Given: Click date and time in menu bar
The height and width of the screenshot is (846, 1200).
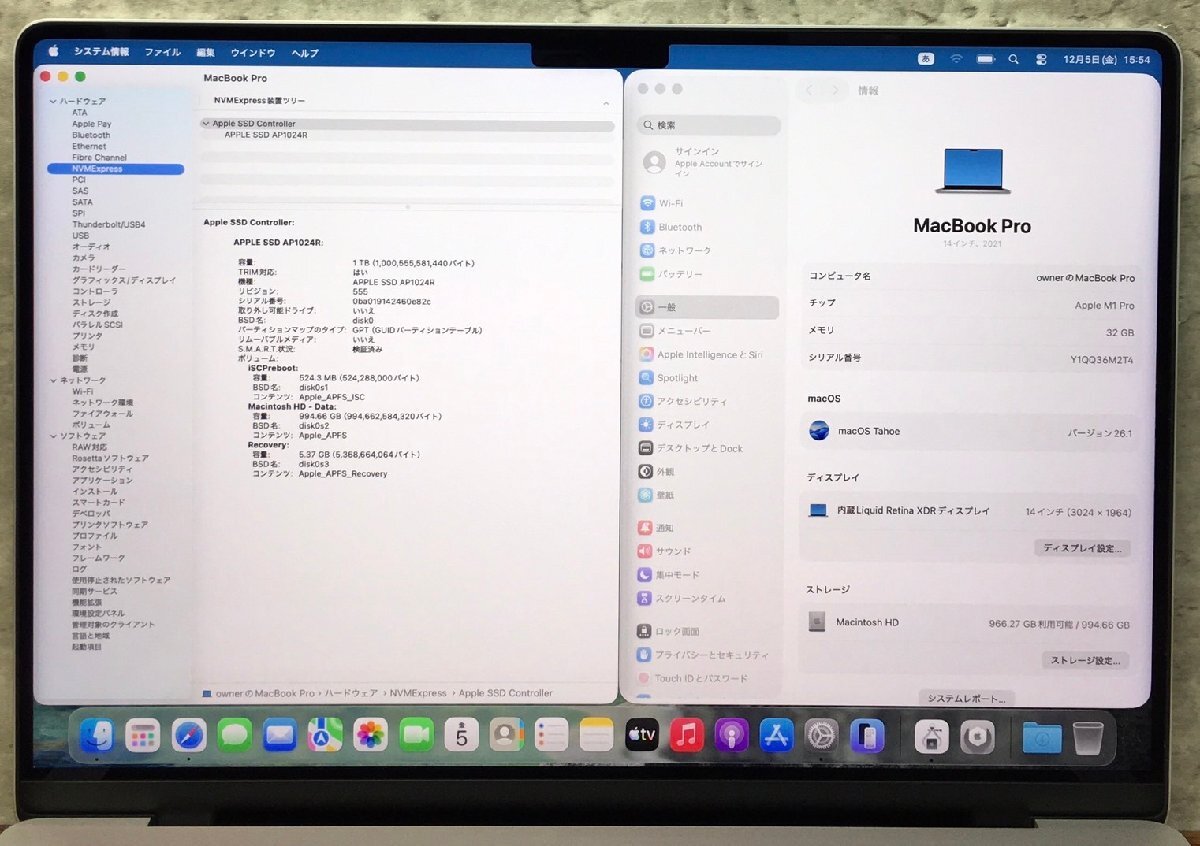Looking at the screenshot, I should (1106, 60).
